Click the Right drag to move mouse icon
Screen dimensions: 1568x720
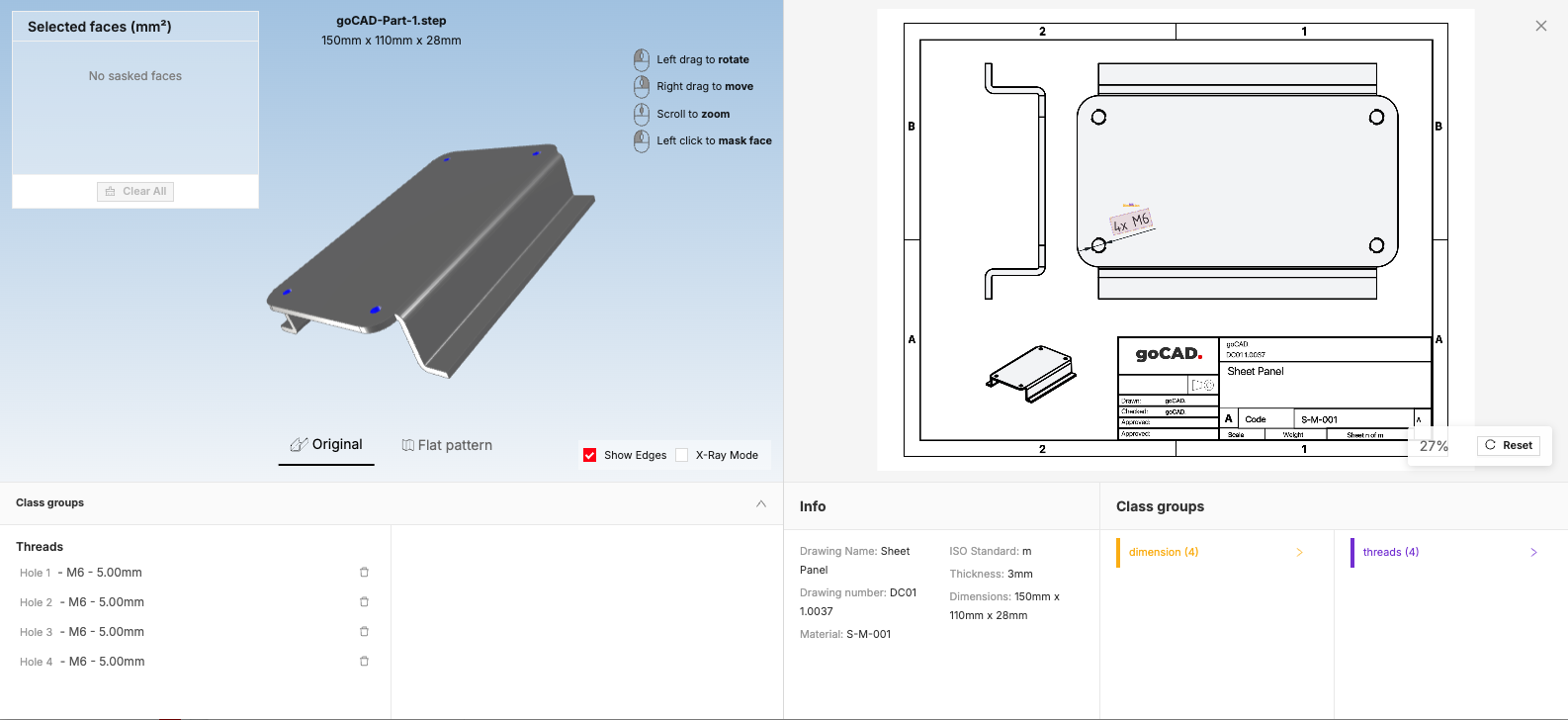pyautogui.click(x=642, y=87)
